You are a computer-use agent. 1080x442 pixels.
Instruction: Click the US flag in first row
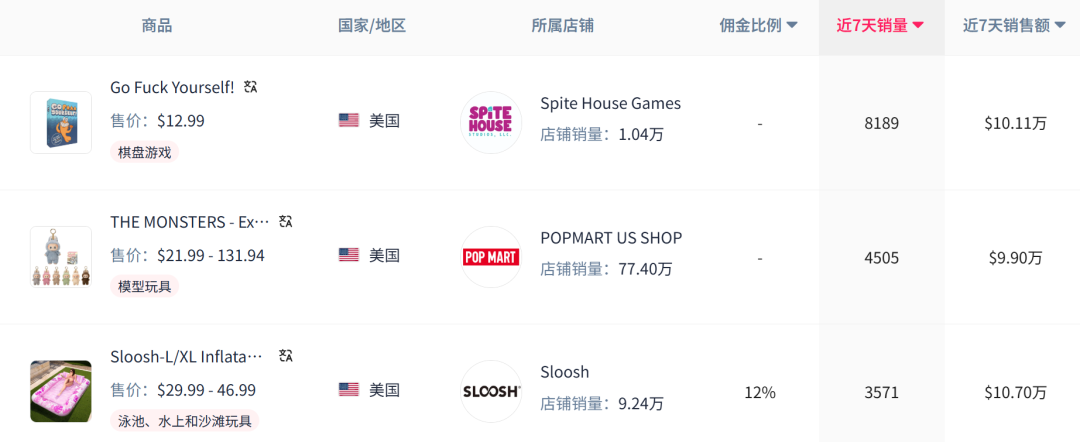click(x=349, y=121)
